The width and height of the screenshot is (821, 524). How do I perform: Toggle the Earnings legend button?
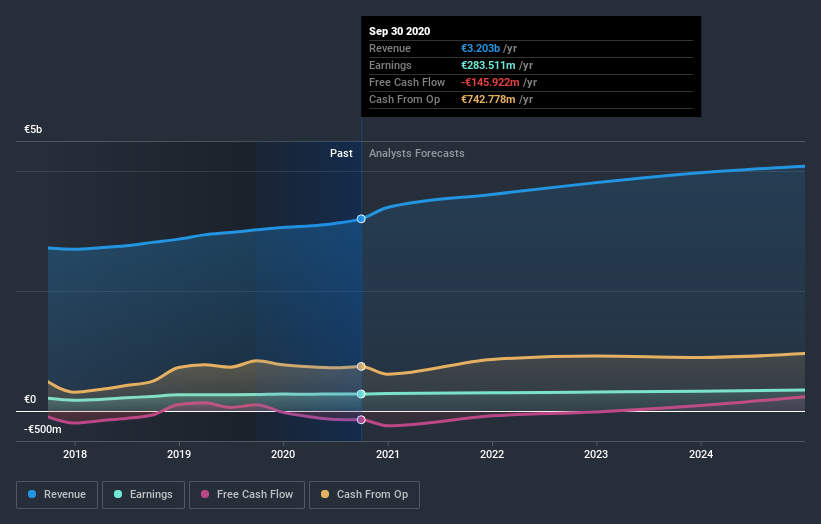(x=143, y=495)
